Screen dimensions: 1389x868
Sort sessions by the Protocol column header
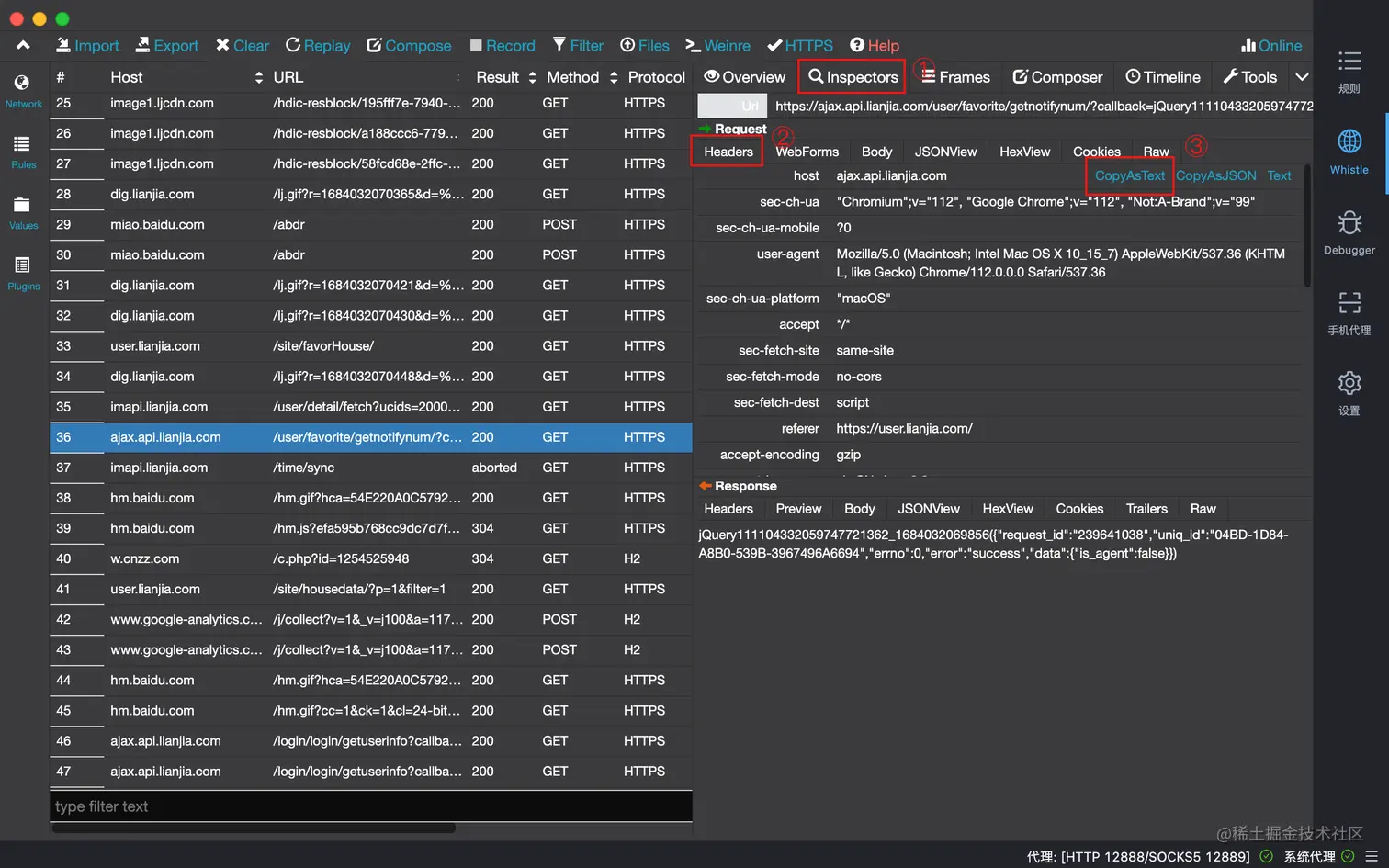[x=656, y=77]
